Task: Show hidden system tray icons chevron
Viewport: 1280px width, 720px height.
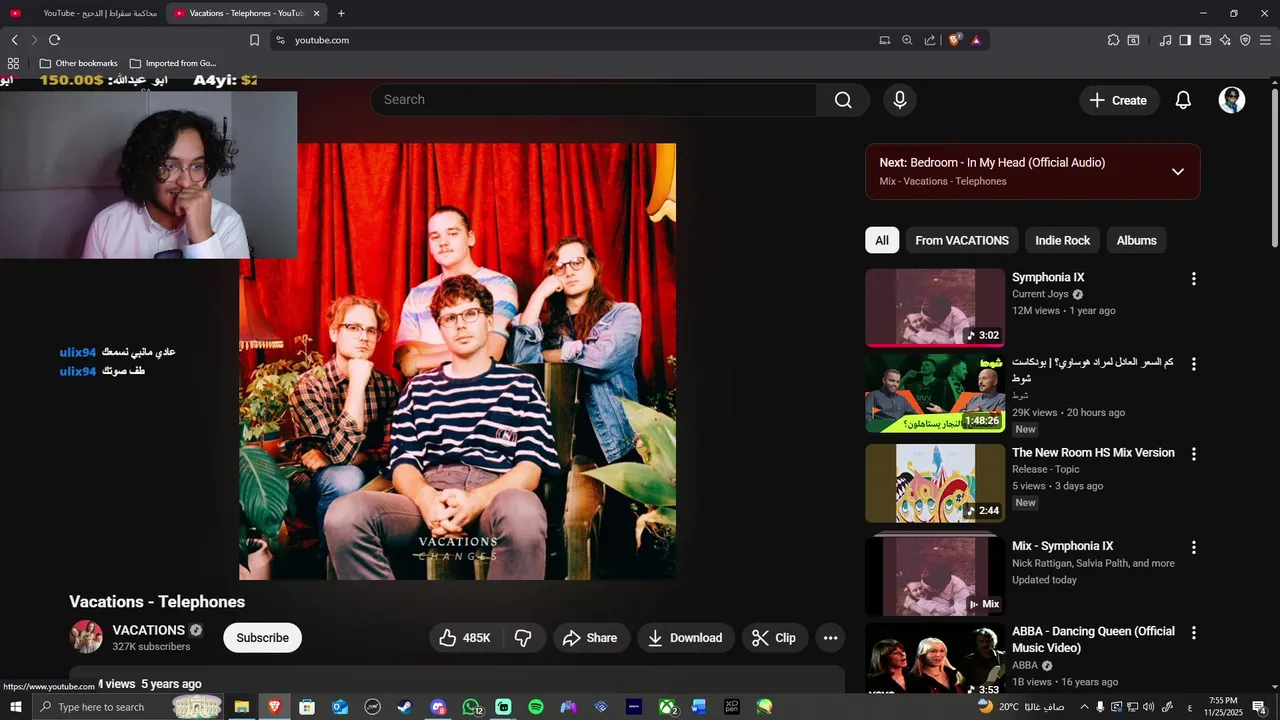Action: 1084,707
